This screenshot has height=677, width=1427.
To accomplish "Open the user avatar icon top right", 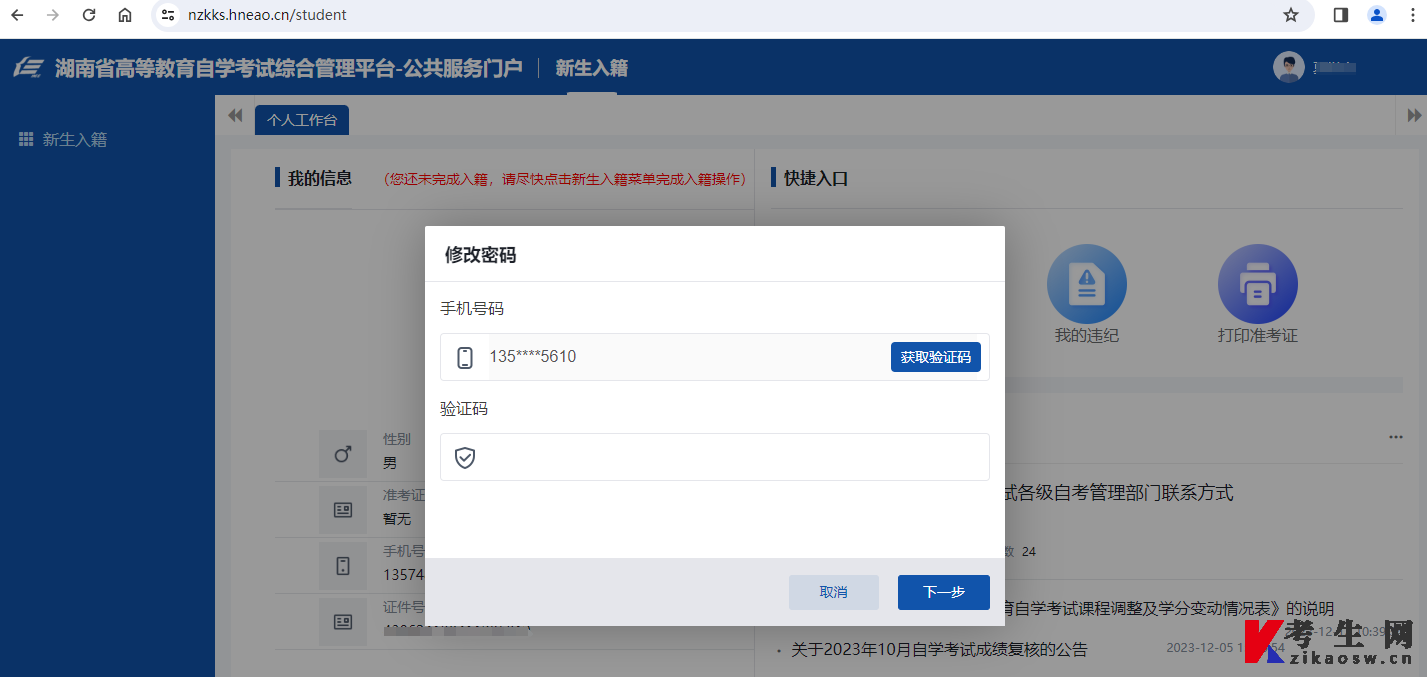I will 1288,66.
